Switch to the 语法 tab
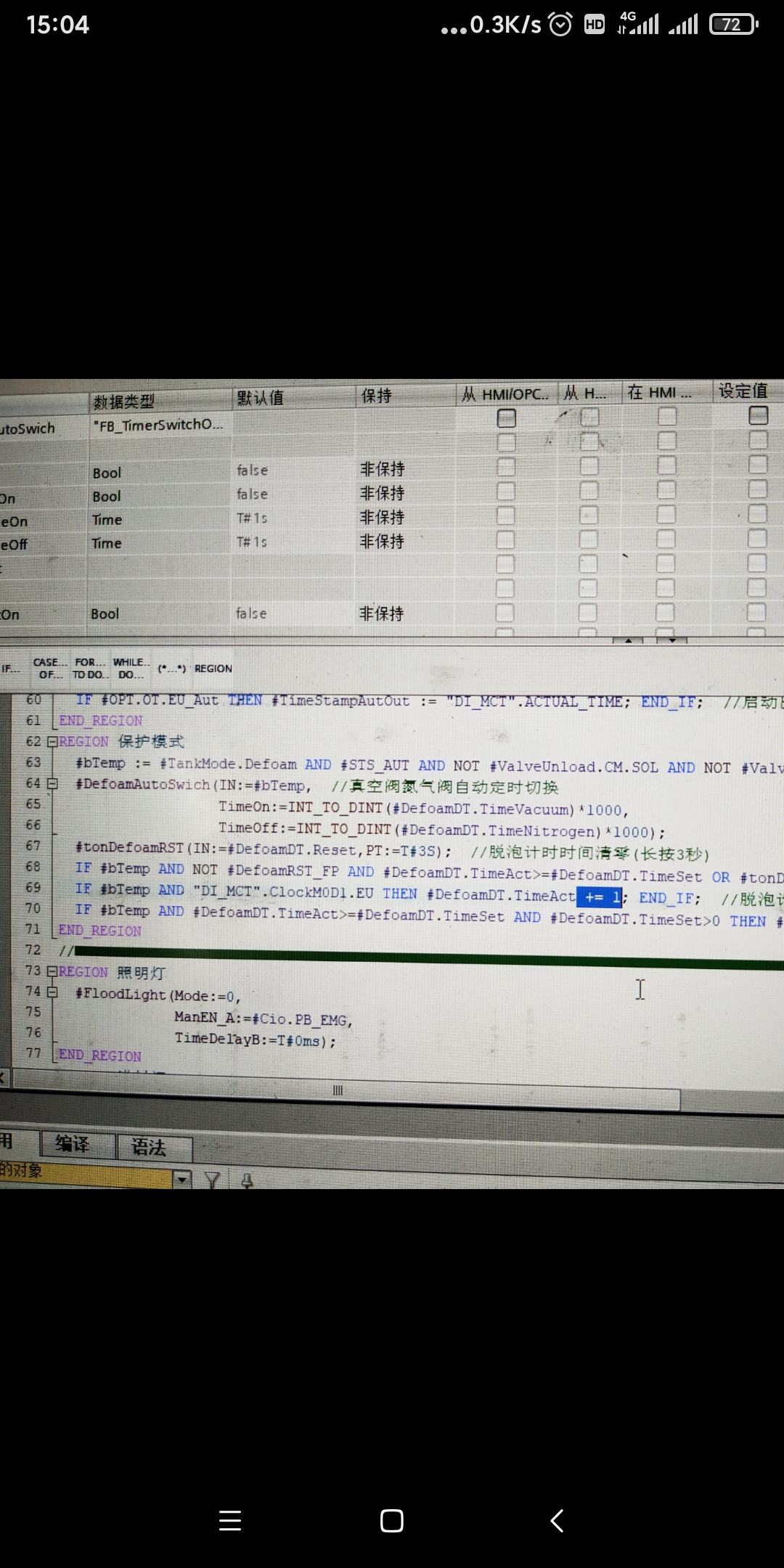 151,1148
